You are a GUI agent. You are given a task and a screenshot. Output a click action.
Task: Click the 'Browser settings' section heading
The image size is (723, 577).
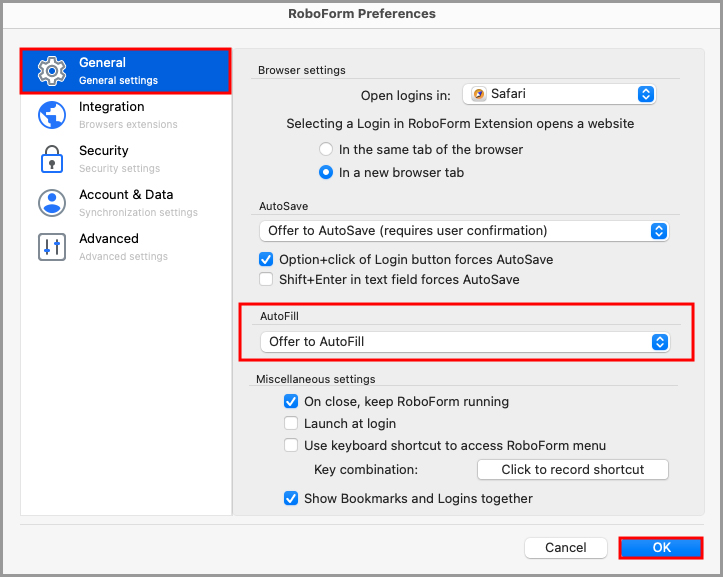(302, 70)
